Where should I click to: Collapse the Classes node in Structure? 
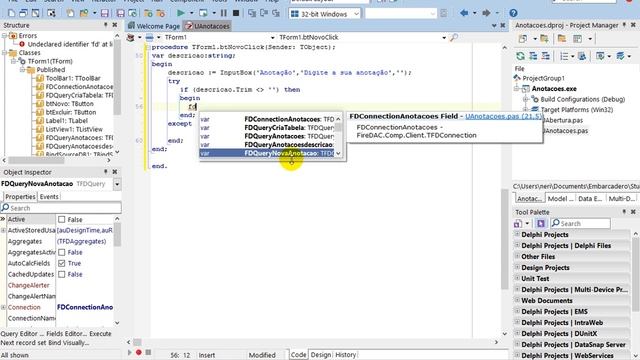pyautogui.click(x=4, y=53)
